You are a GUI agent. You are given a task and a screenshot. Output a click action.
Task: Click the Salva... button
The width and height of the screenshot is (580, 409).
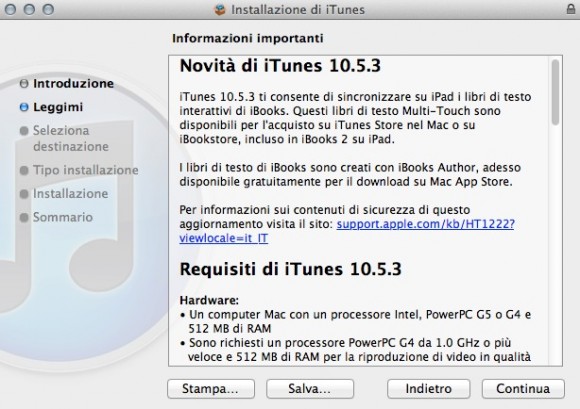pos(310,389)
